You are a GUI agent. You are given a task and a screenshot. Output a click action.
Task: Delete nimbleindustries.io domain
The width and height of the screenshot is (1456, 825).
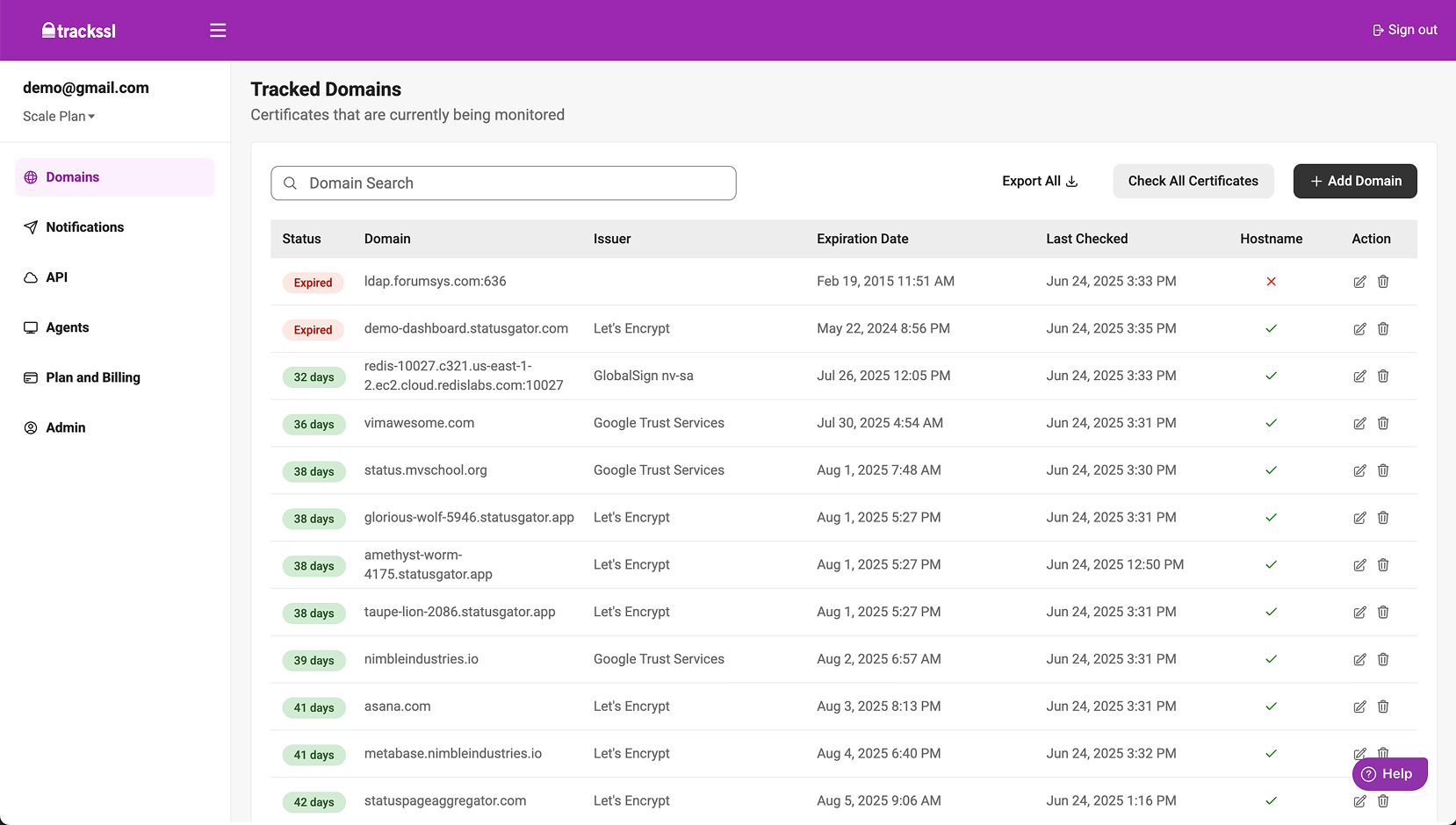coord(1383,660)
